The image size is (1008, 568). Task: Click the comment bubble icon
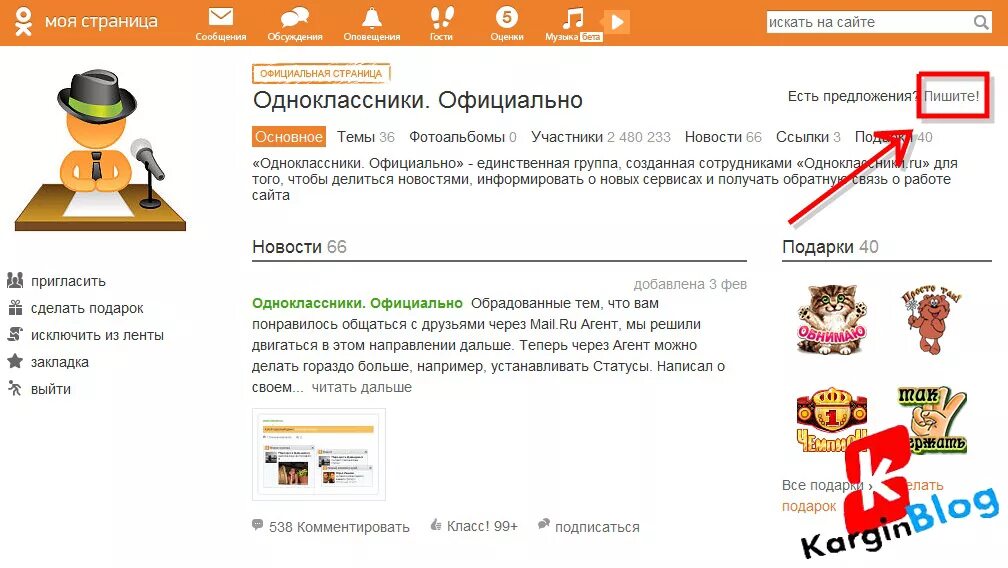pos(258,525)
